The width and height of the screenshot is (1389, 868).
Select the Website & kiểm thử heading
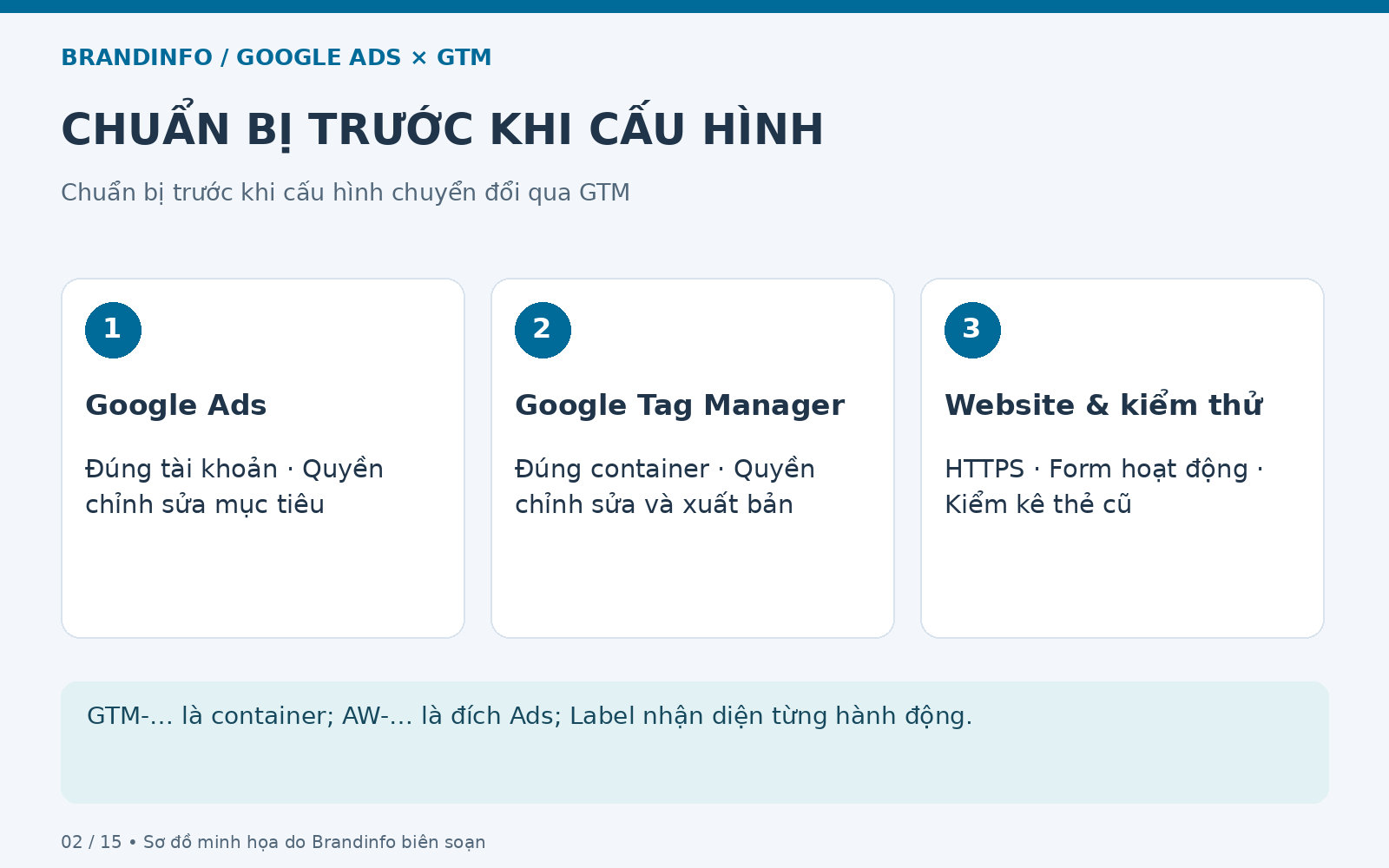click(x=1103, y=405)
